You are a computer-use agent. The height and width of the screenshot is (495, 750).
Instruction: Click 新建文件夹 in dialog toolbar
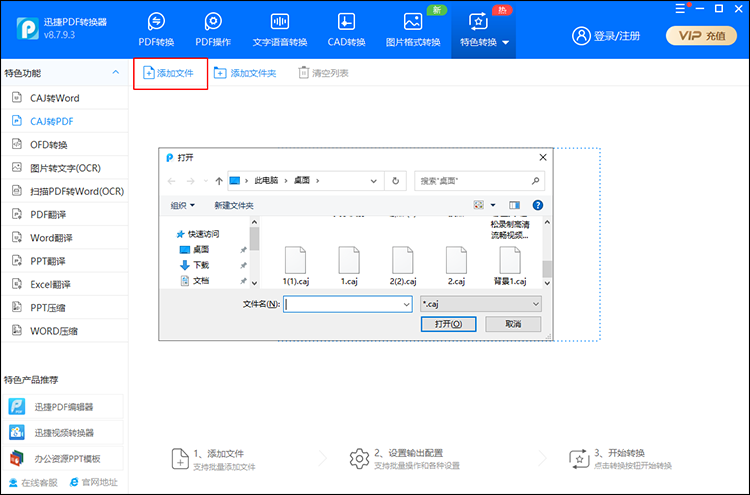click(234, 205)
